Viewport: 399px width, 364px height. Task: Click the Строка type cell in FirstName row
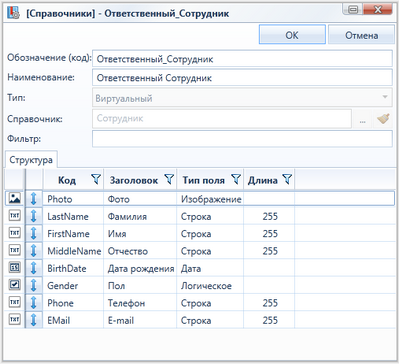210,234
